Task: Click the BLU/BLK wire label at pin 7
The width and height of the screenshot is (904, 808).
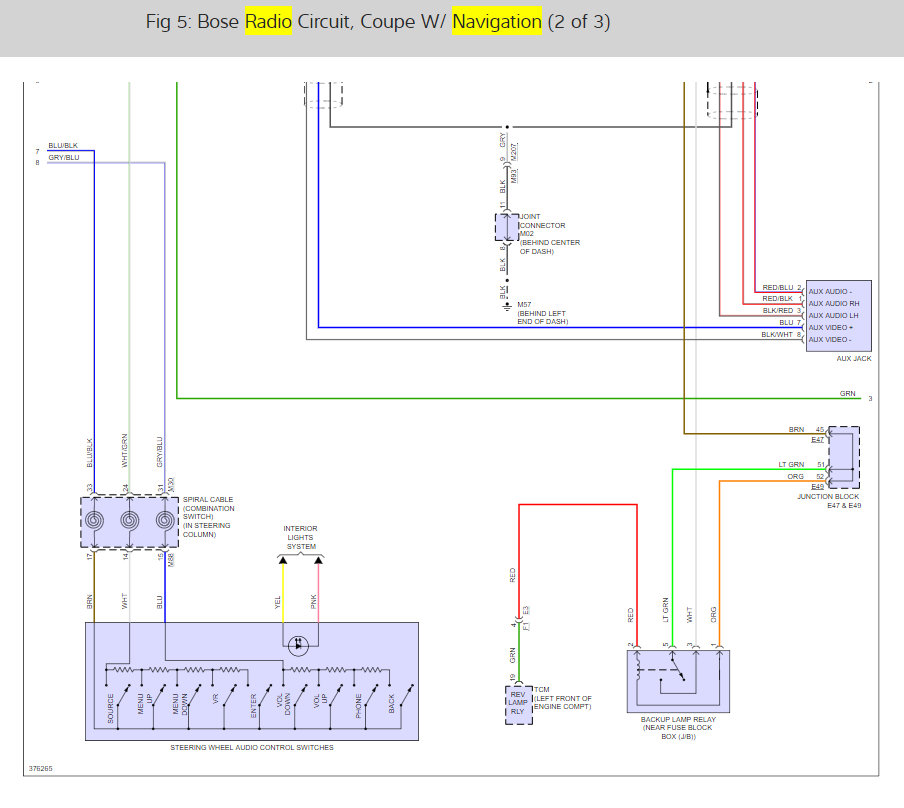Action: [63, 145]
